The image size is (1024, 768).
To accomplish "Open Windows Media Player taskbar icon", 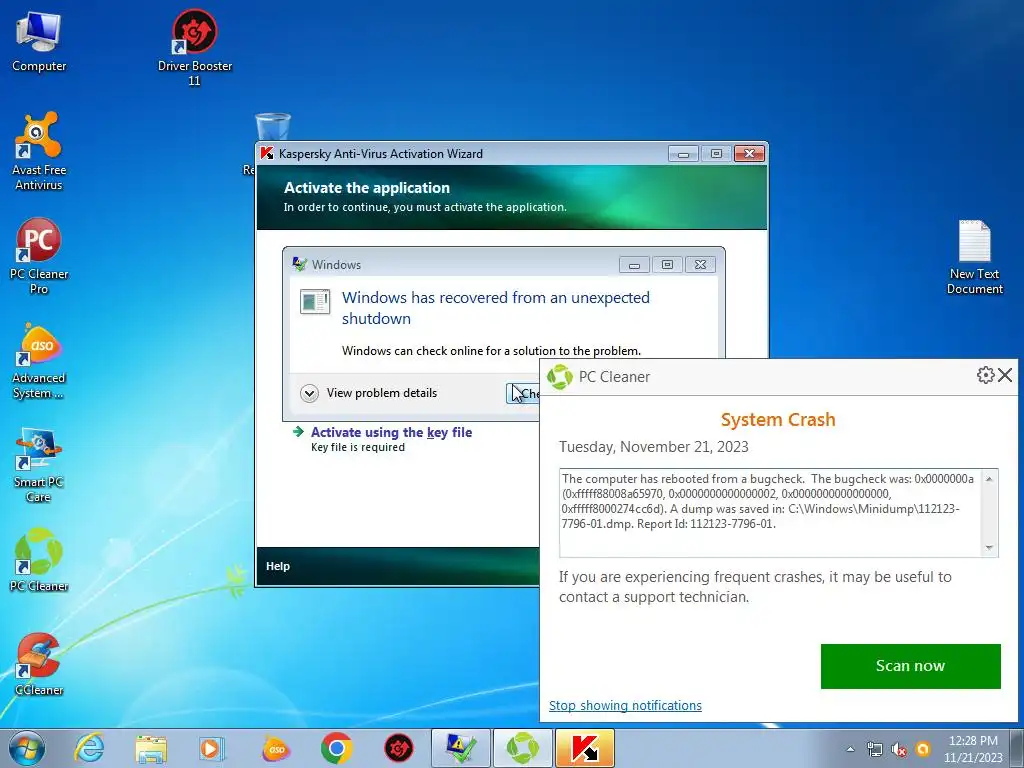I will pos(212,748).
